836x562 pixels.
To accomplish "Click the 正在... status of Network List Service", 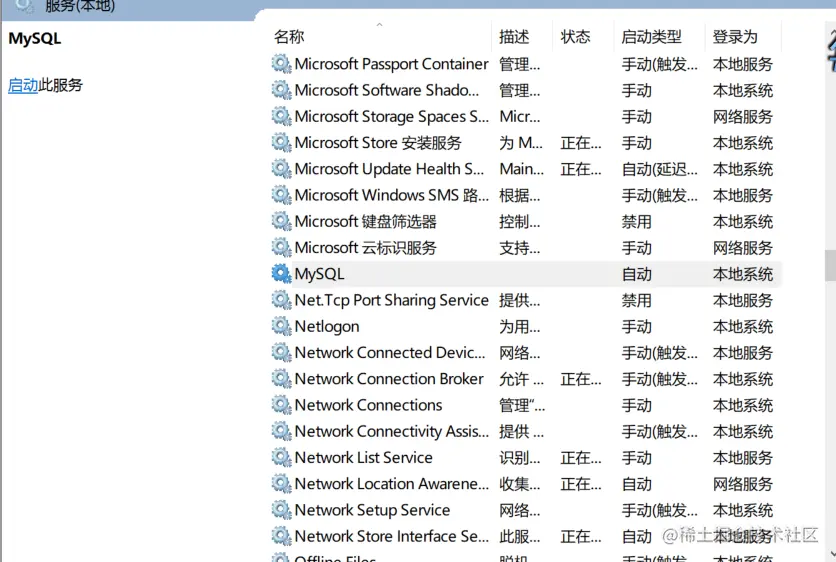I will (x=581, y=457).
